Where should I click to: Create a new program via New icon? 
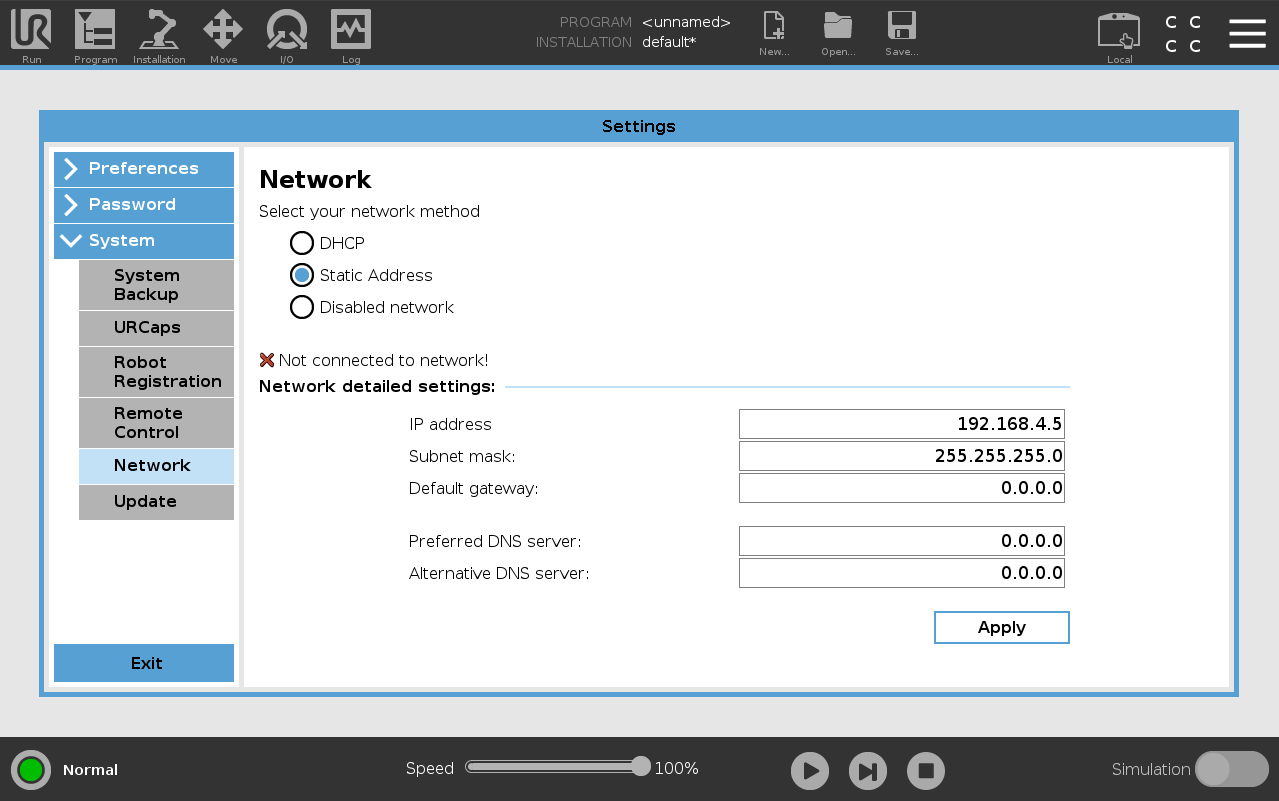click(x=774, y=35)
